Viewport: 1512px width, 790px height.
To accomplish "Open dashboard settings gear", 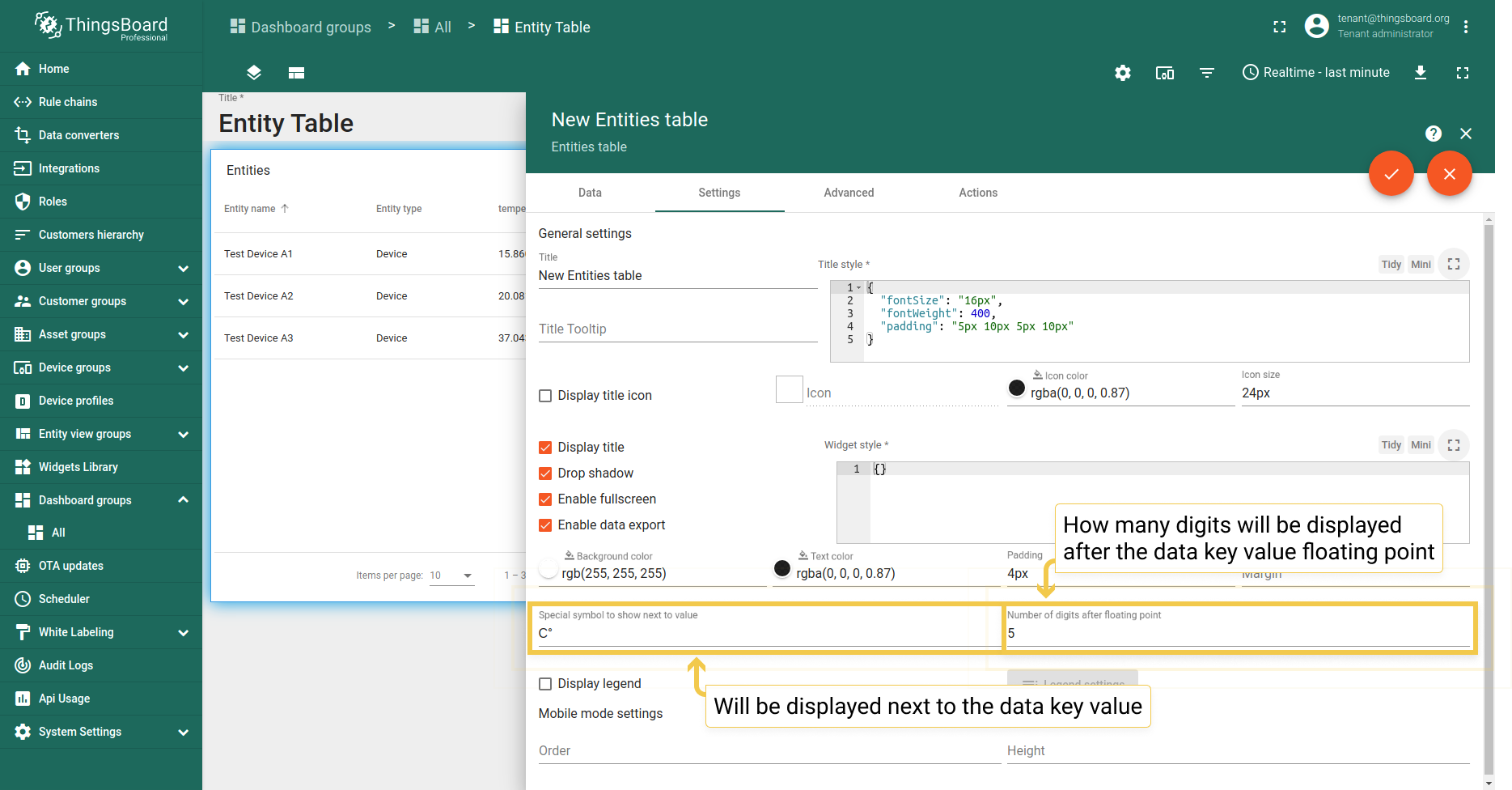I will (x=1123, y=73).
